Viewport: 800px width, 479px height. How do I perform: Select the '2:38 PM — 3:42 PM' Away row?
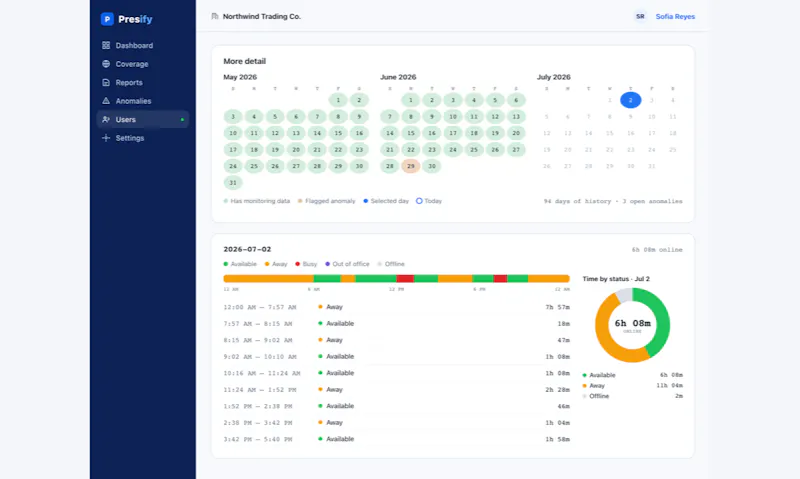point(396,422)
